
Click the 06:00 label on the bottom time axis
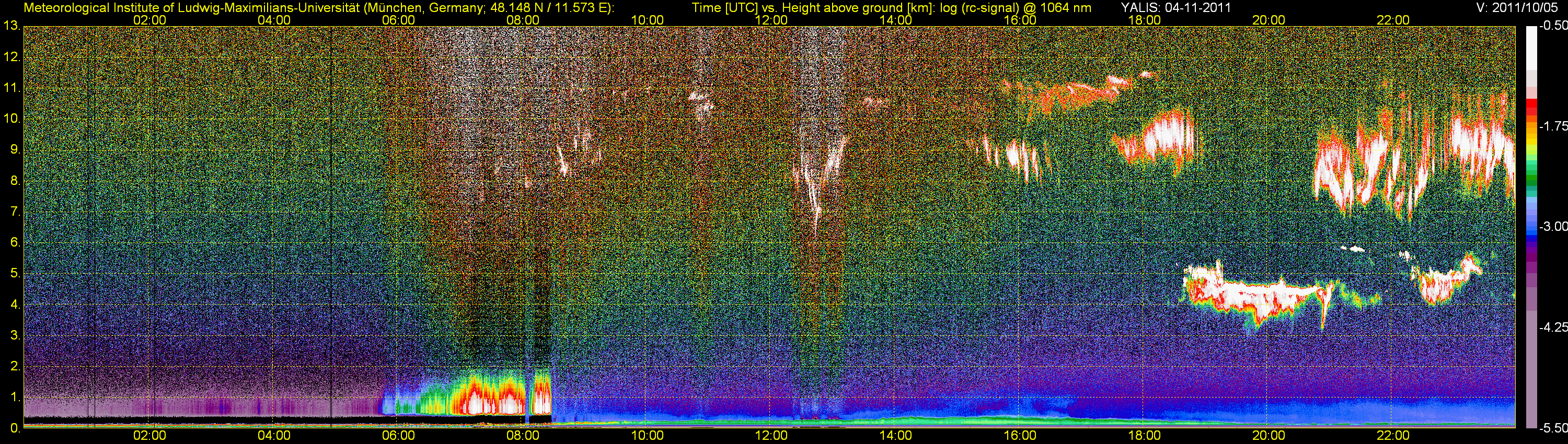(399, 436)
